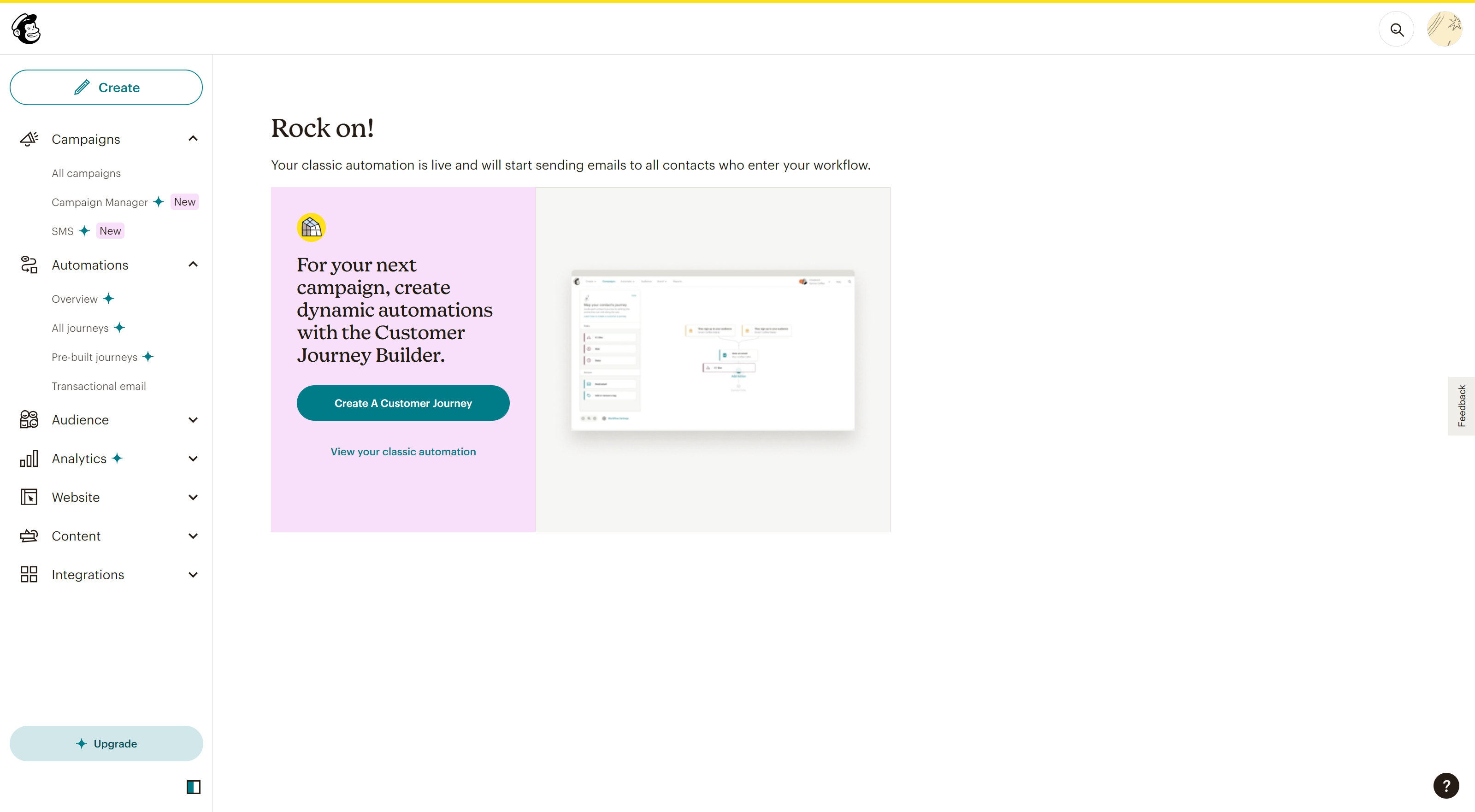Toggle the sidebar collapse panel icon
The height and width of the screenshot is (812, 1475).
click(194, 787)
